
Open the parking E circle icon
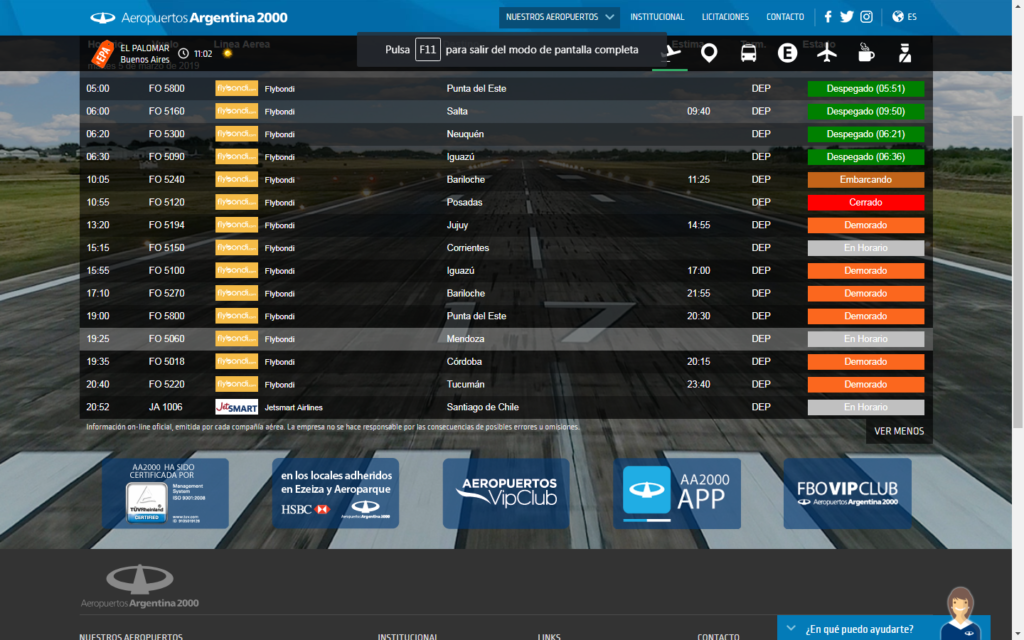(x=788, y=53)
